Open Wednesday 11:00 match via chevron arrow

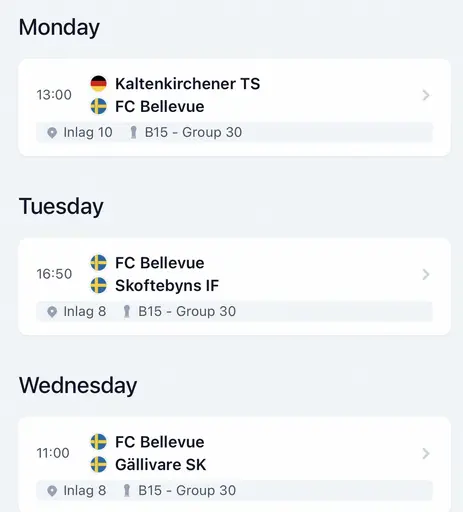coord(426,453)
